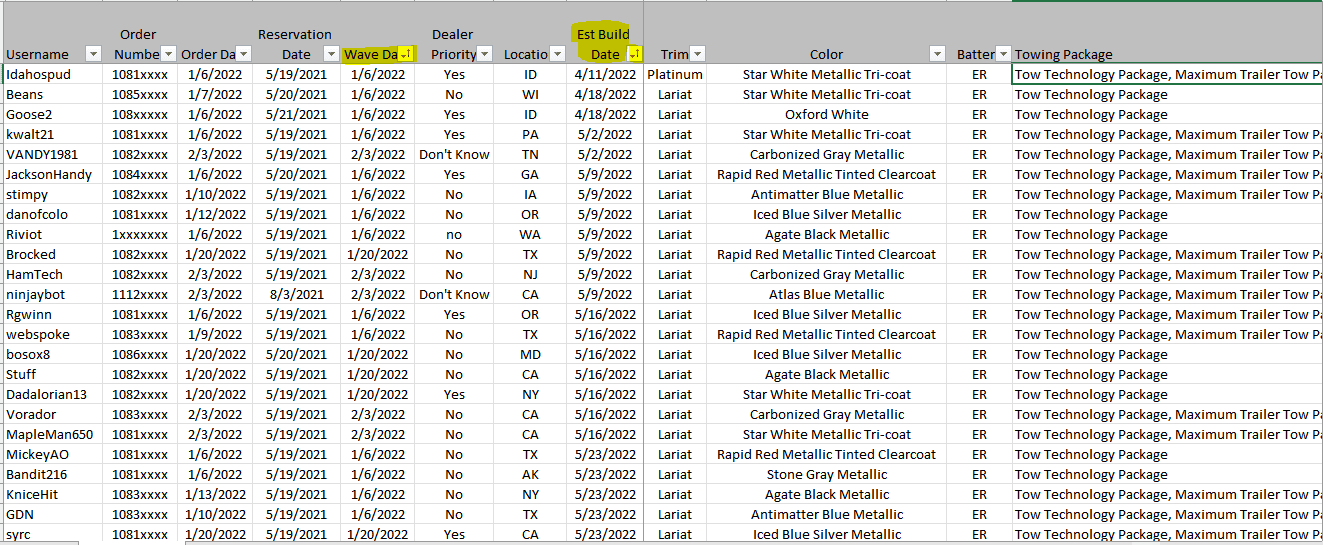
Task: Open the Order Number filter dropdown
Action: coord(169,54)
